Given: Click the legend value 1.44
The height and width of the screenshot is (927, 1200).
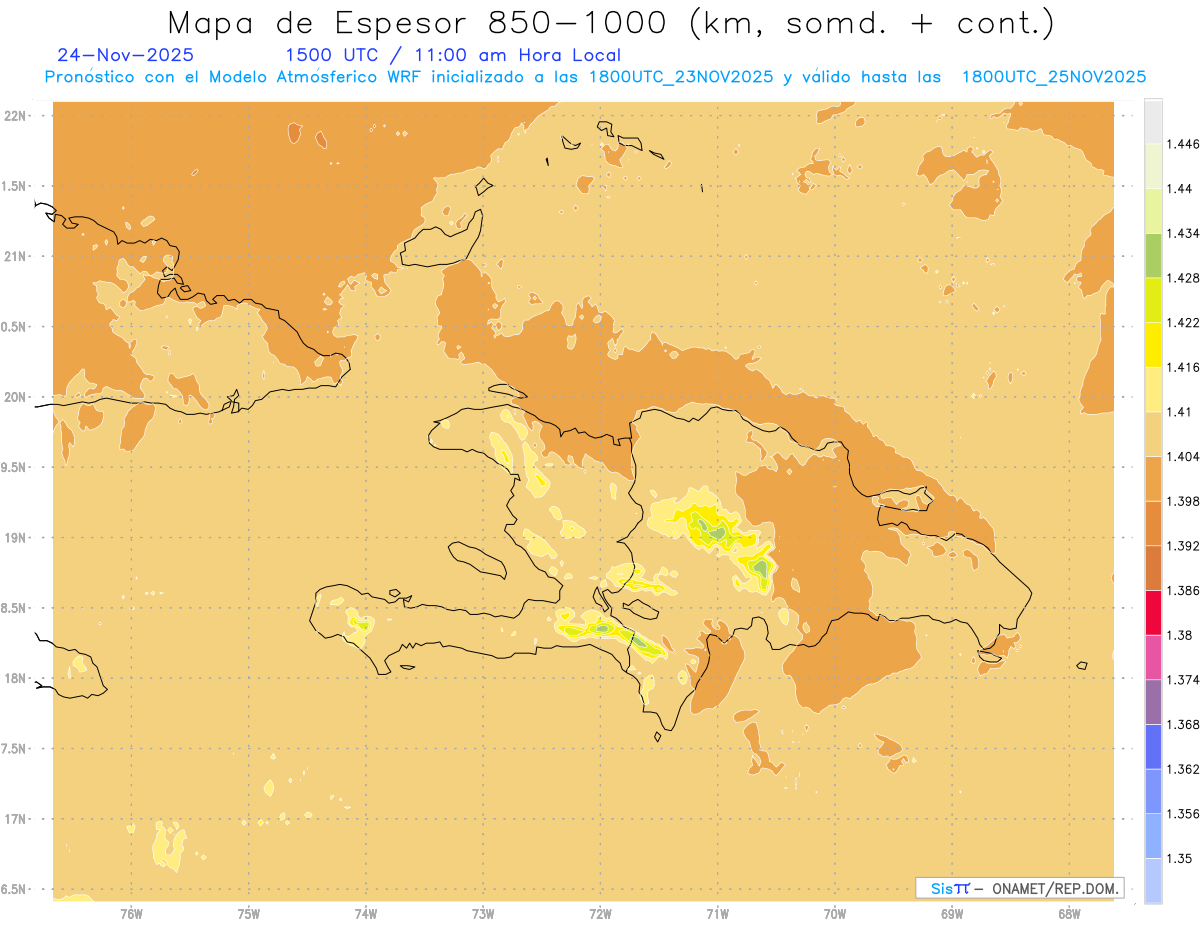Looking at the screenshot, I should click(x=1178, y=189).
